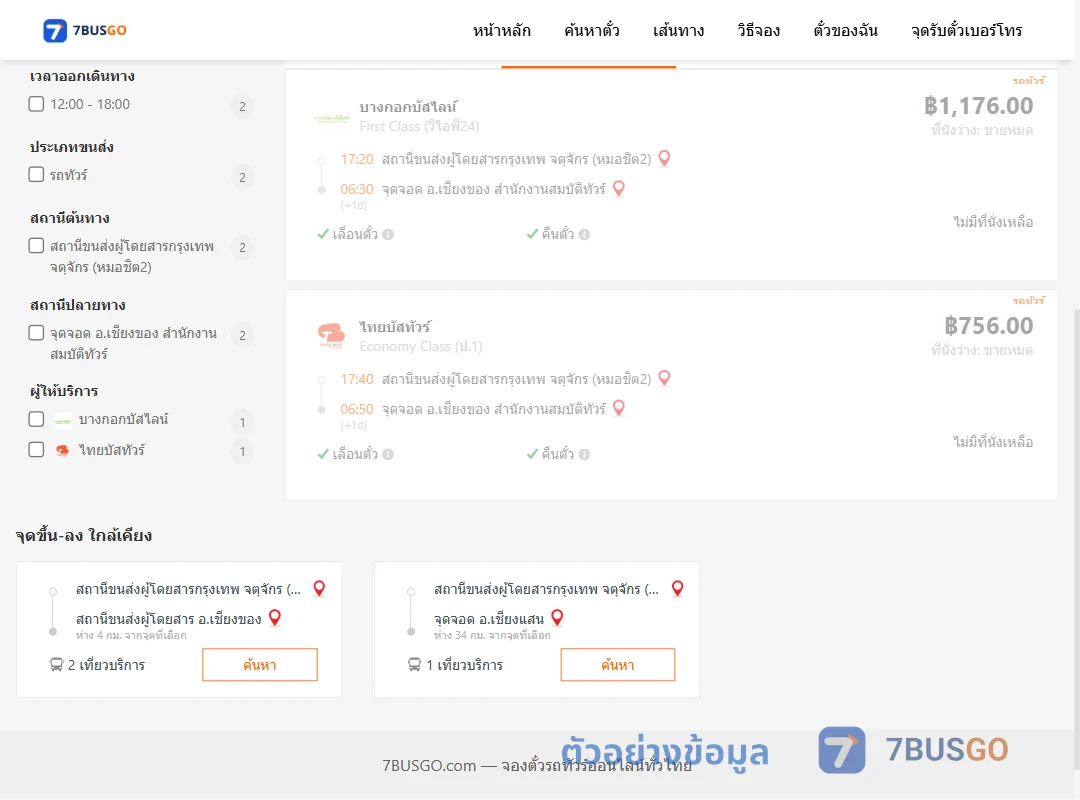Show เลื่อนตั๋ว info icon in ไทยบัสทัวร์ card

pyautogui.click(x=388, y=454)
